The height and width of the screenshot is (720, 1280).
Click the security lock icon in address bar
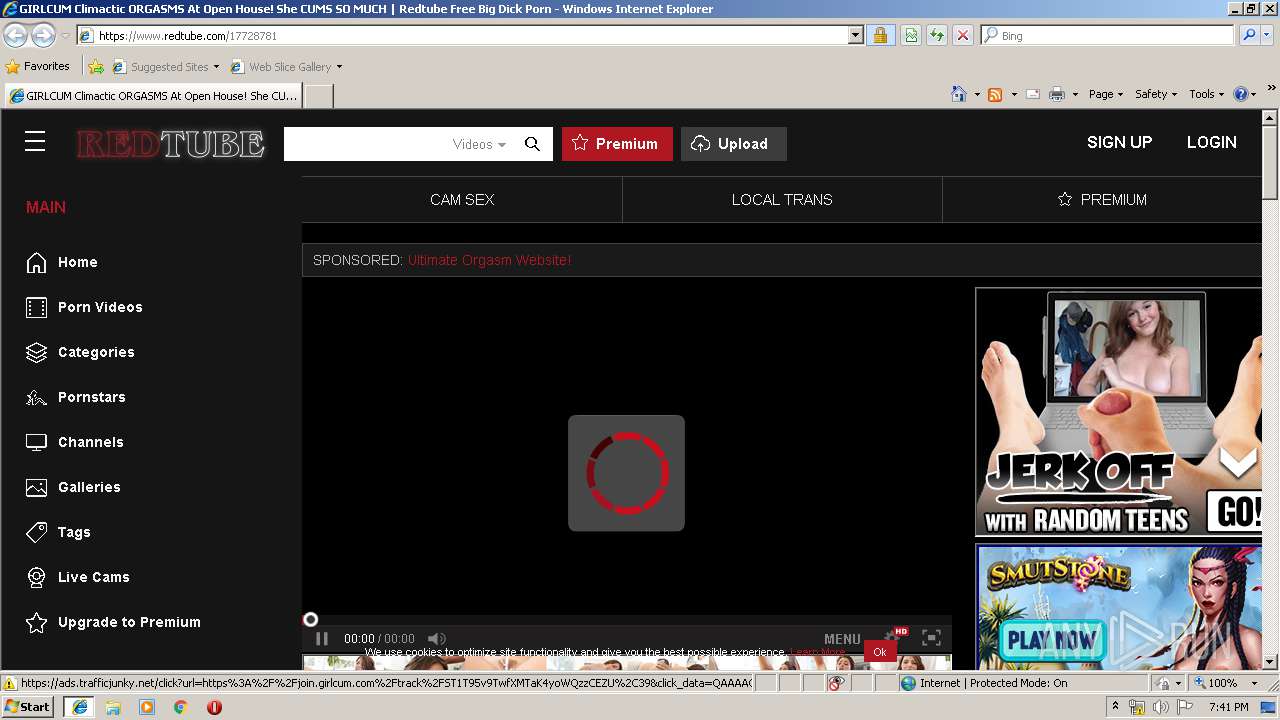[880, 35]
